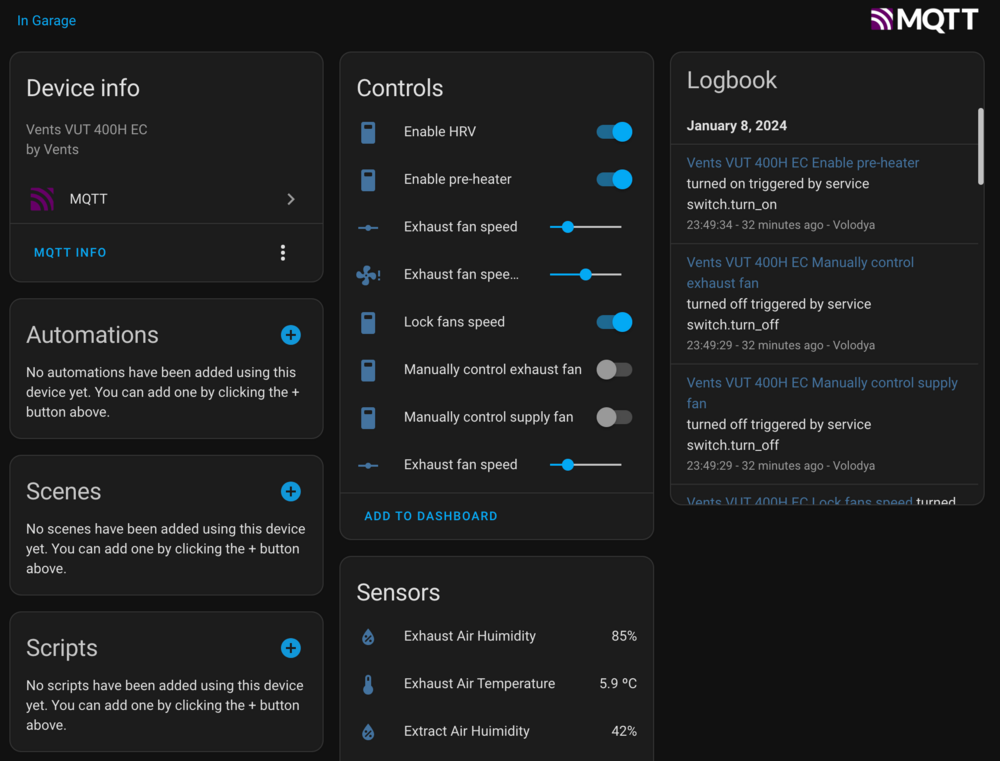The height and width of the screenshot is (761, 1000).
Task: Add a new scene with the plus button
Action: click(x=290, y=492)
